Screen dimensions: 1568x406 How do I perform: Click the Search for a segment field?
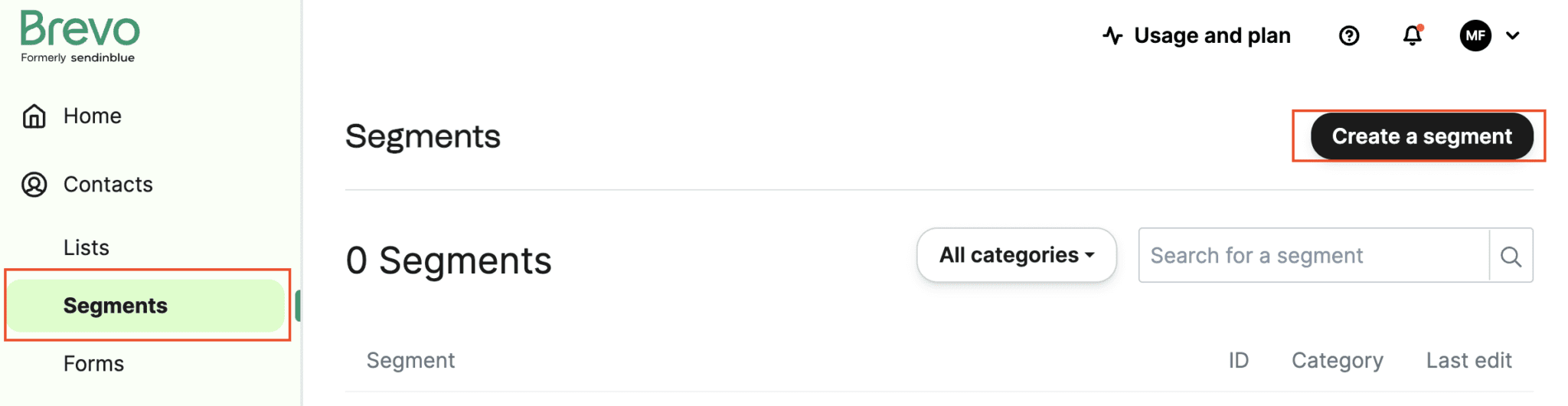[x=1313, y=256]
